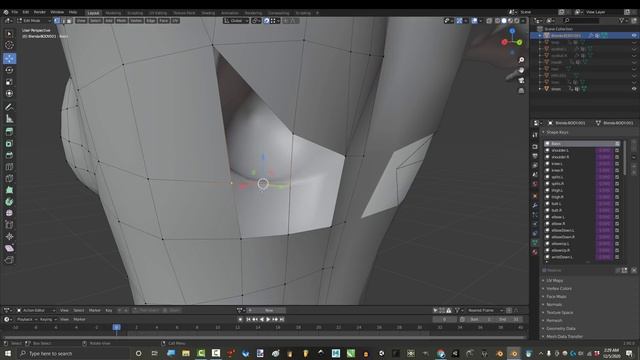This screenshot has width=640, height=360.
Task: Click the current frame marker in timeline
Action: click(116, 327)
